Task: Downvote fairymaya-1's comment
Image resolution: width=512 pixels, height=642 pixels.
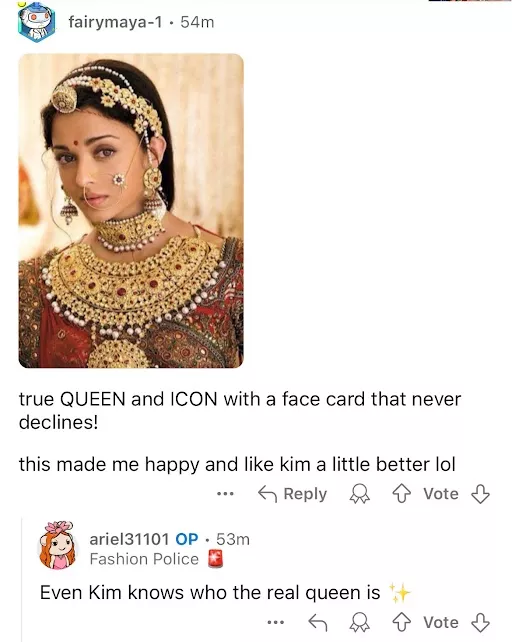Action: coord(480,494)
